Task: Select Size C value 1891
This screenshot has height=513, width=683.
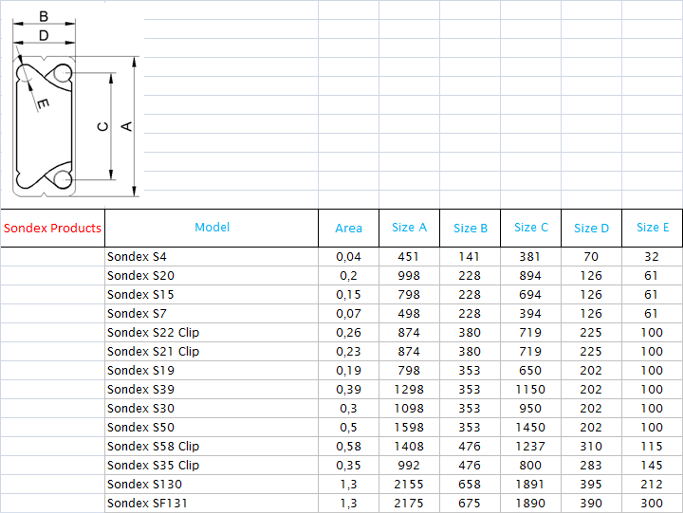Action: click(531, 484)
